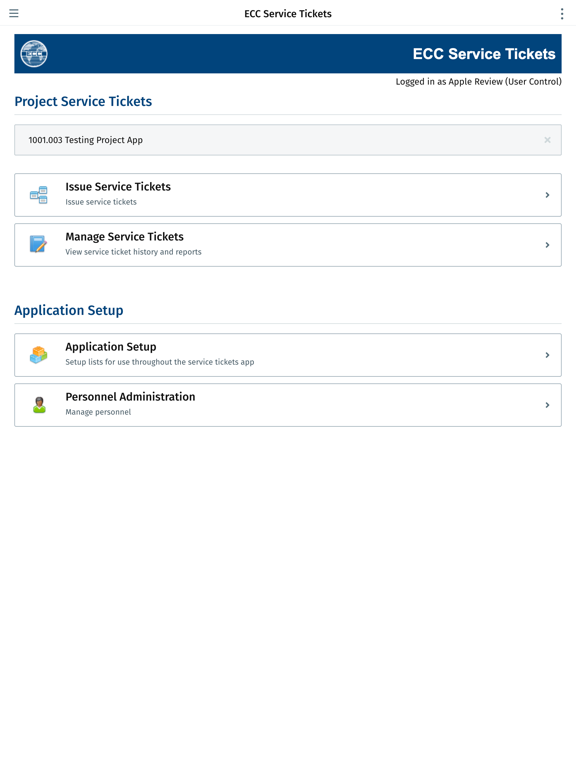Screen dimensions: 576x768
Task: Open the hamburger navigation menu
Action: coord(14,13)
